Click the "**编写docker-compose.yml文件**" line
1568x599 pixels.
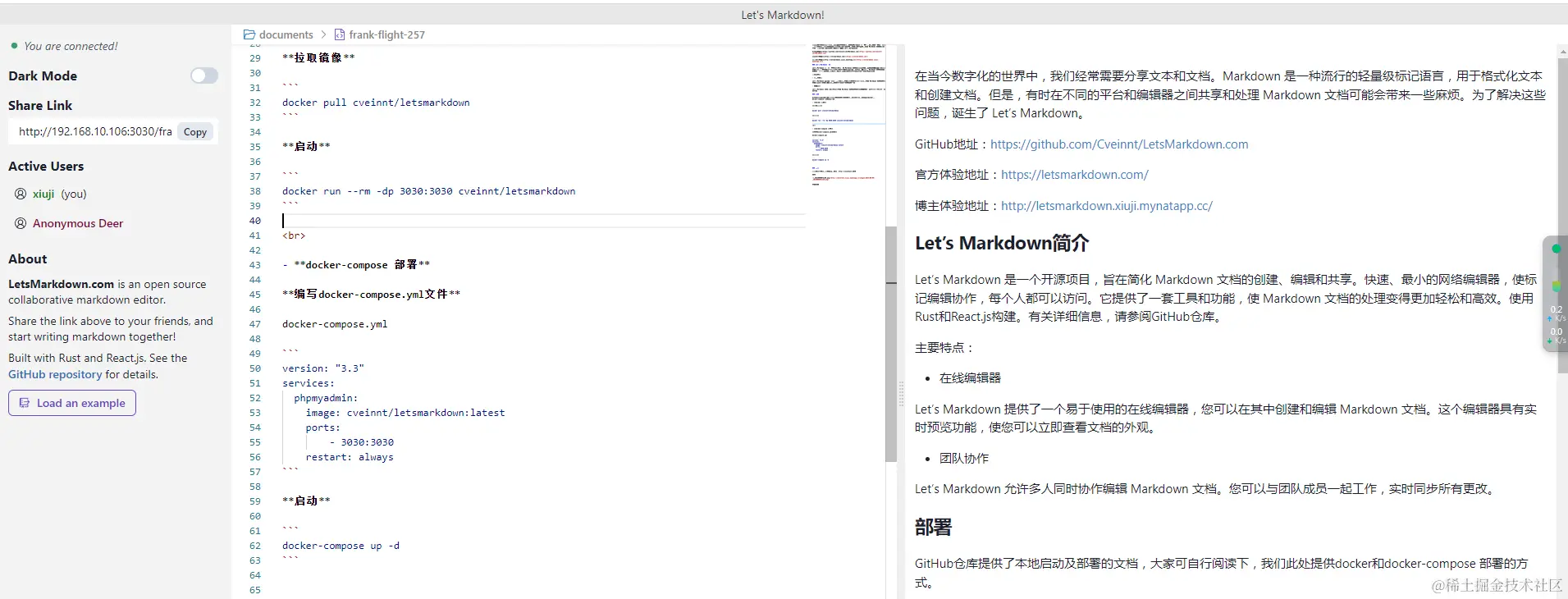[x=371, y=295]
